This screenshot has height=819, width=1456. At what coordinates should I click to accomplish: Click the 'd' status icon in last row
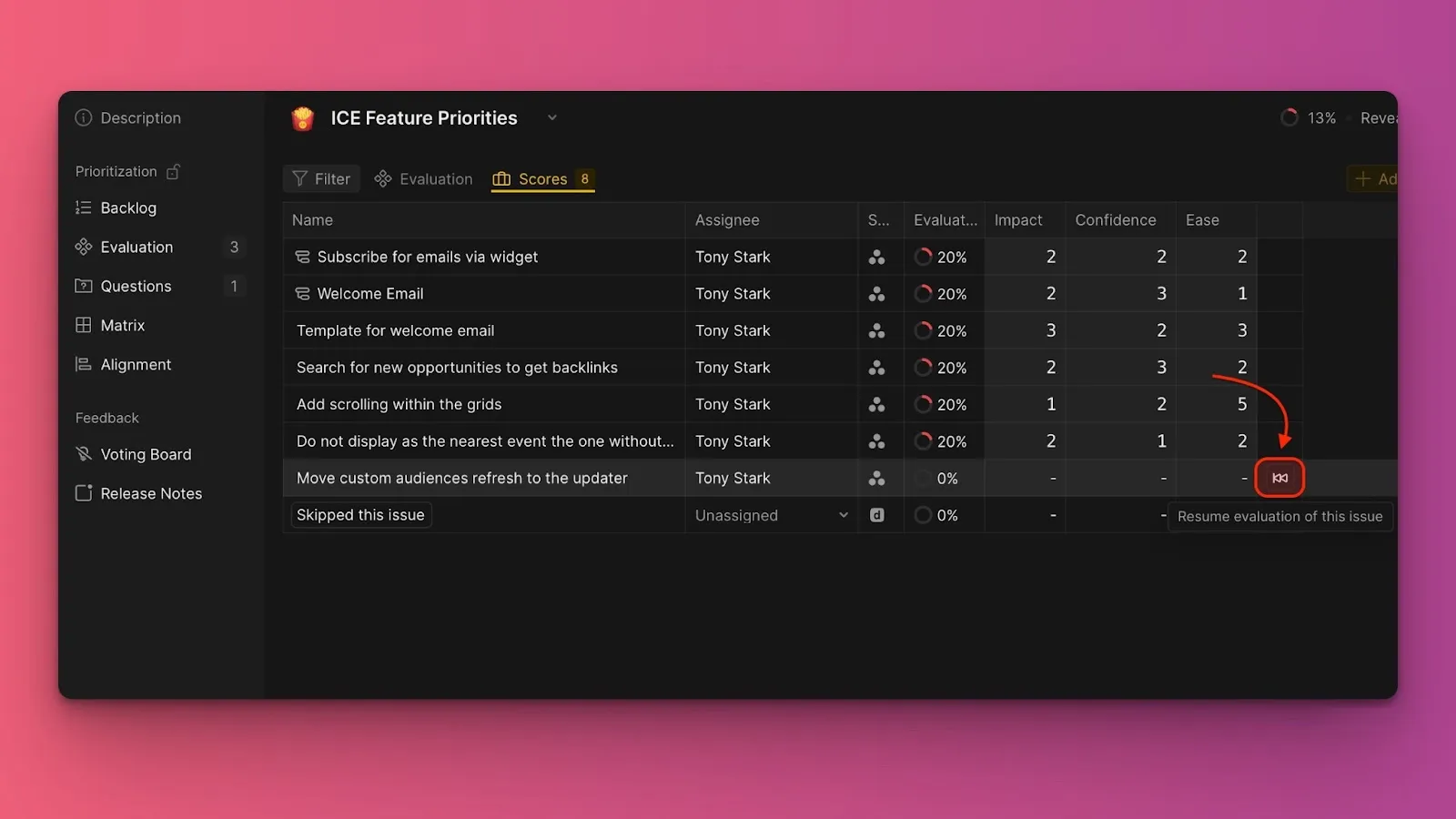876,515
